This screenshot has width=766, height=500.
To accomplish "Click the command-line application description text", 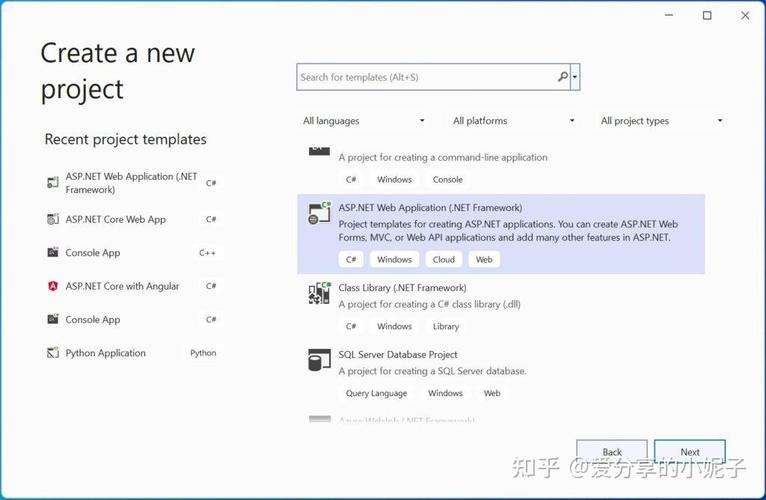I will (443, 157).
